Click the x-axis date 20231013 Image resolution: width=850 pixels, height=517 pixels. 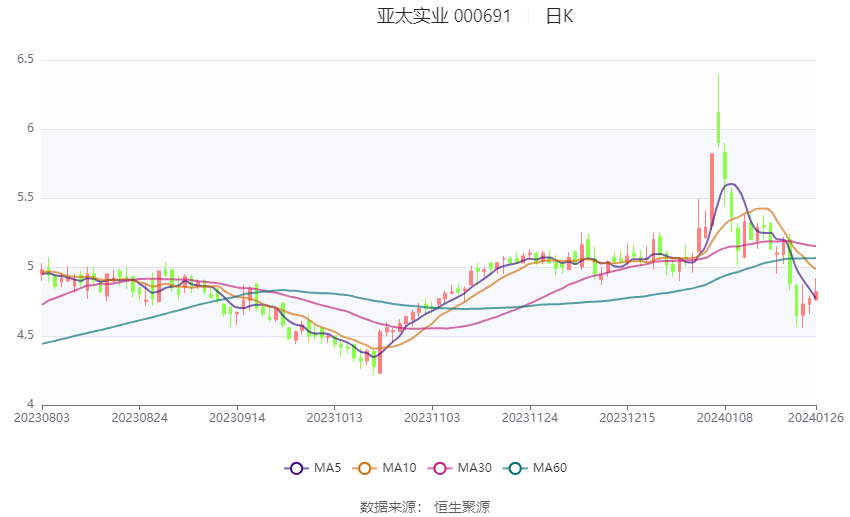(x=334, y=418)
